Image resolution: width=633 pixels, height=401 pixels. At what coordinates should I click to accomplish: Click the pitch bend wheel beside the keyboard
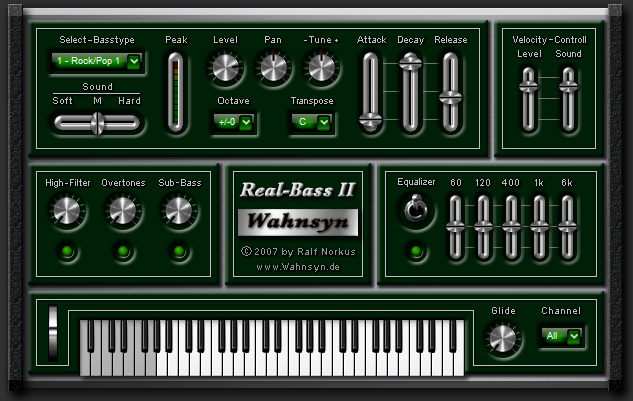click(x=53, y=333)
